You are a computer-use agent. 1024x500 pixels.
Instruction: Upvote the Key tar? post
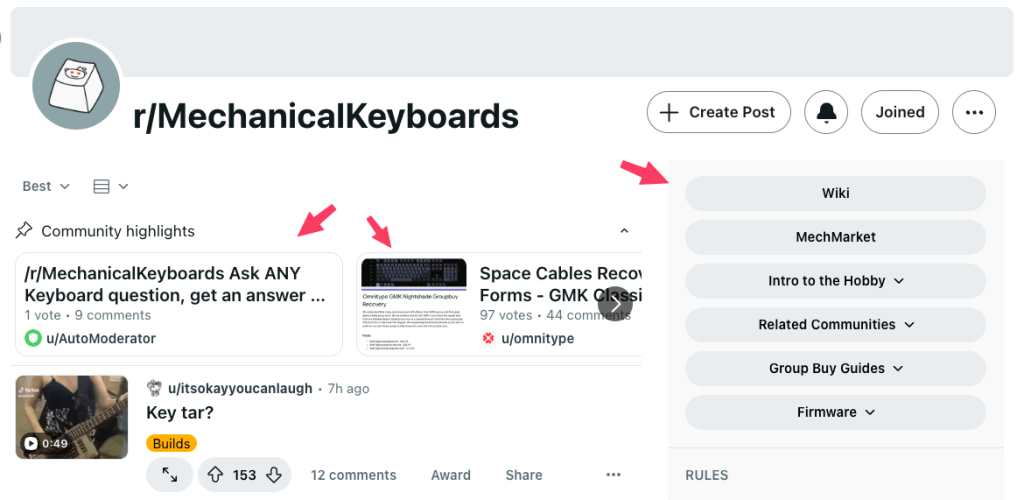(216, 475)
